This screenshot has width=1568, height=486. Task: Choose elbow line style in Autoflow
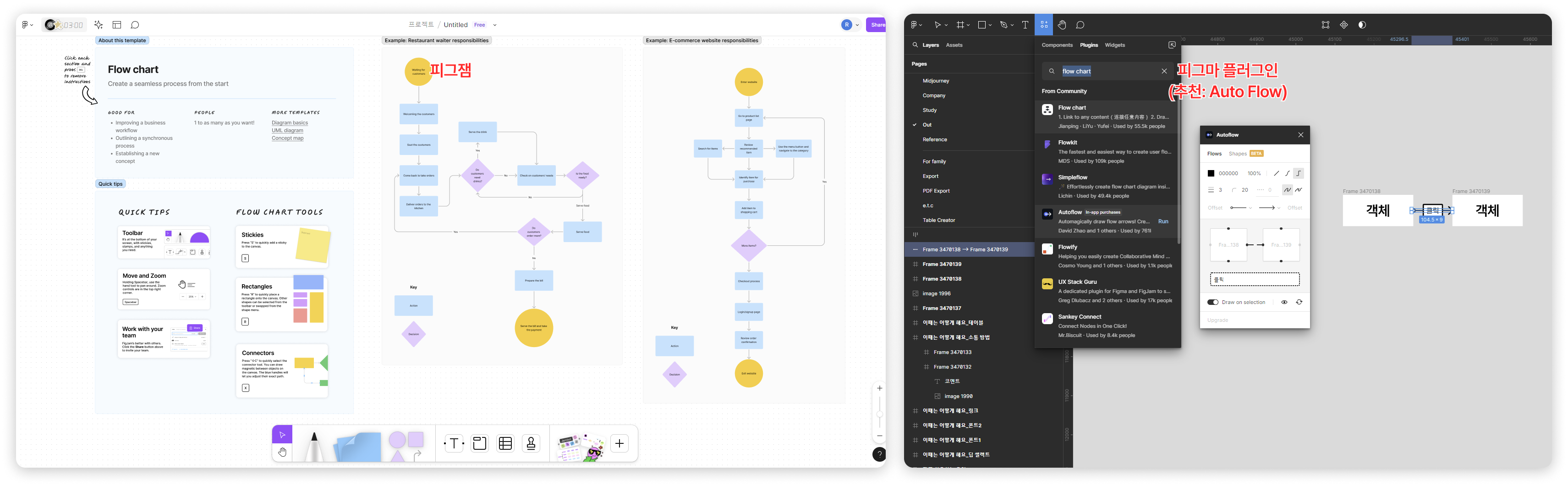click(x=1299, y=174)
